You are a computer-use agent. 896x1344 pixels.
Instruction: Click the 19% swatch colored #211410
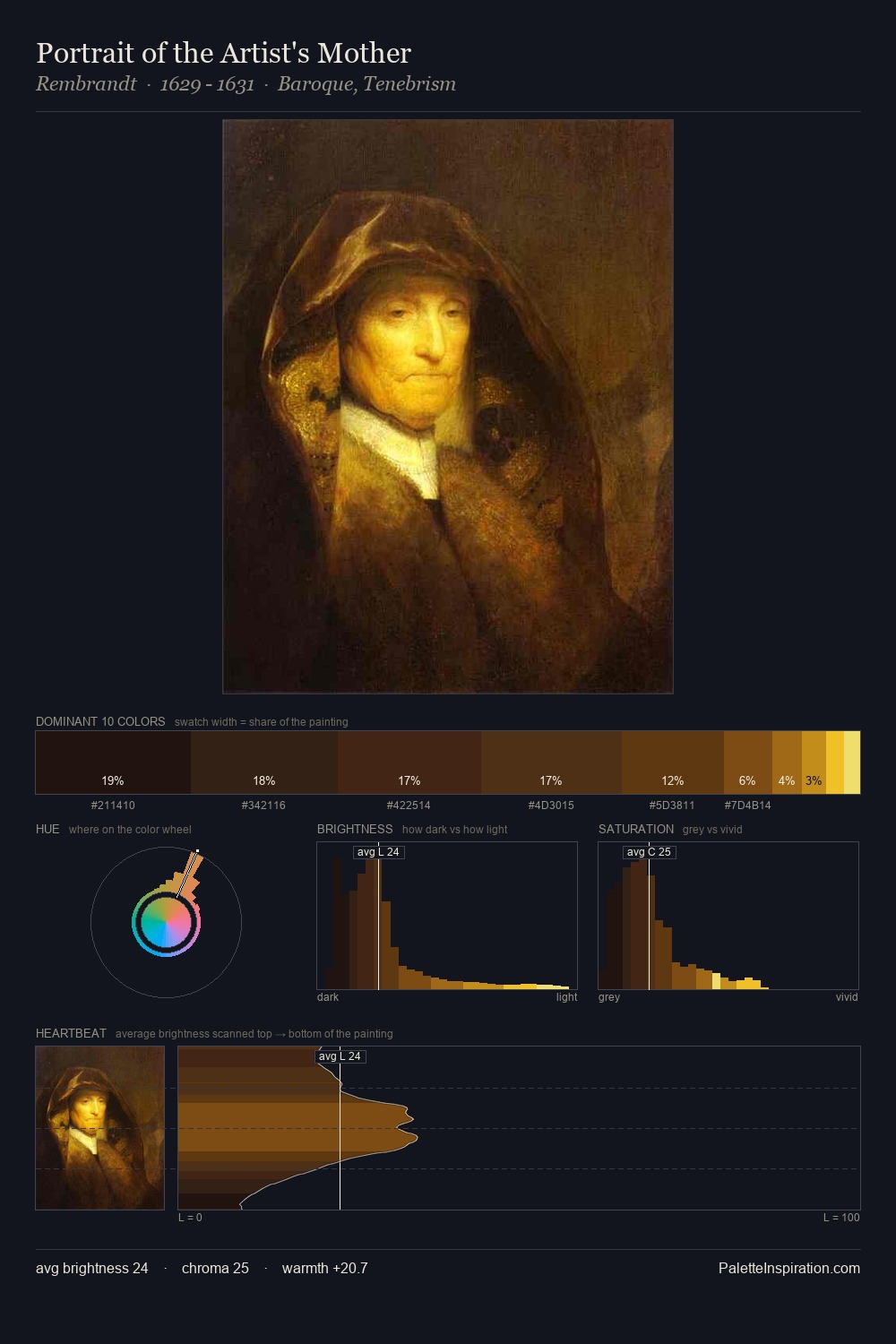[113, 762]
